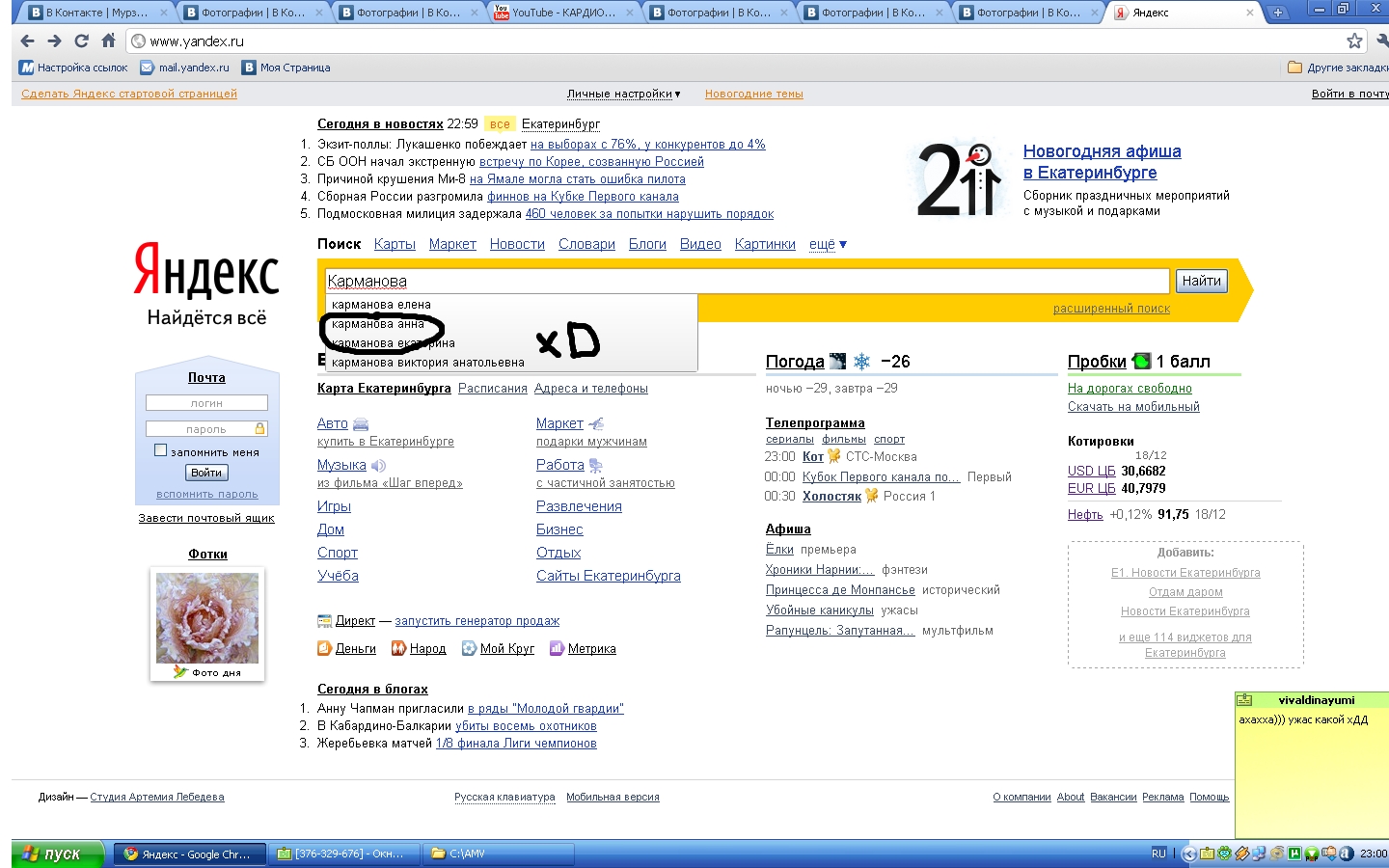Screen dimensions: 1389x868
Task: Reload the page with the refresh icon
Action: coord(81,41)
